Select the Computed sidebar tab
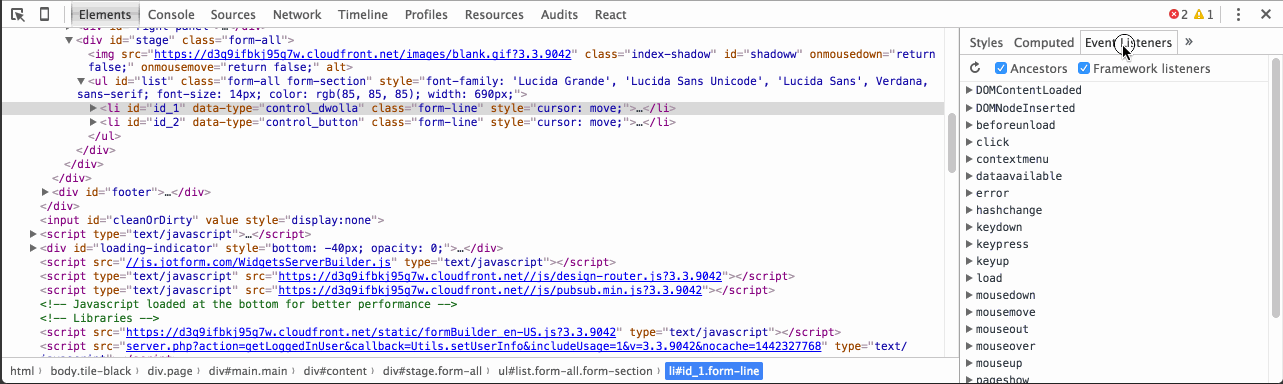The image size is (1283, 384). (x=1044, y=42)
